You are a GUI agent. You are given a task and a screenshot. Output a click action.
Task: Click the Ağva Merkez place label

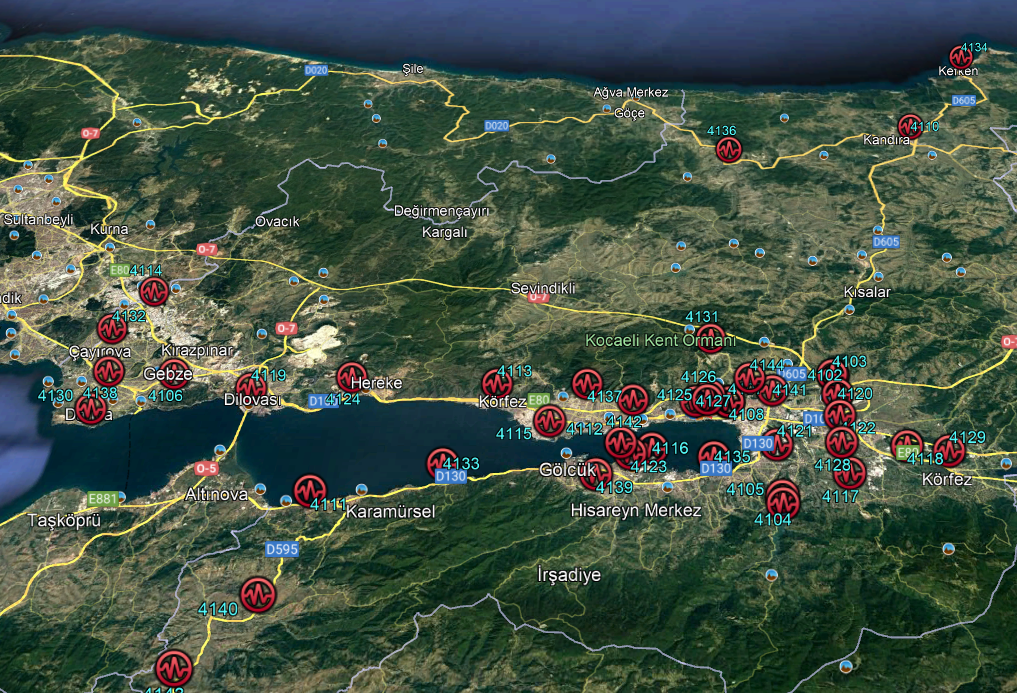(x=630, y=92)
